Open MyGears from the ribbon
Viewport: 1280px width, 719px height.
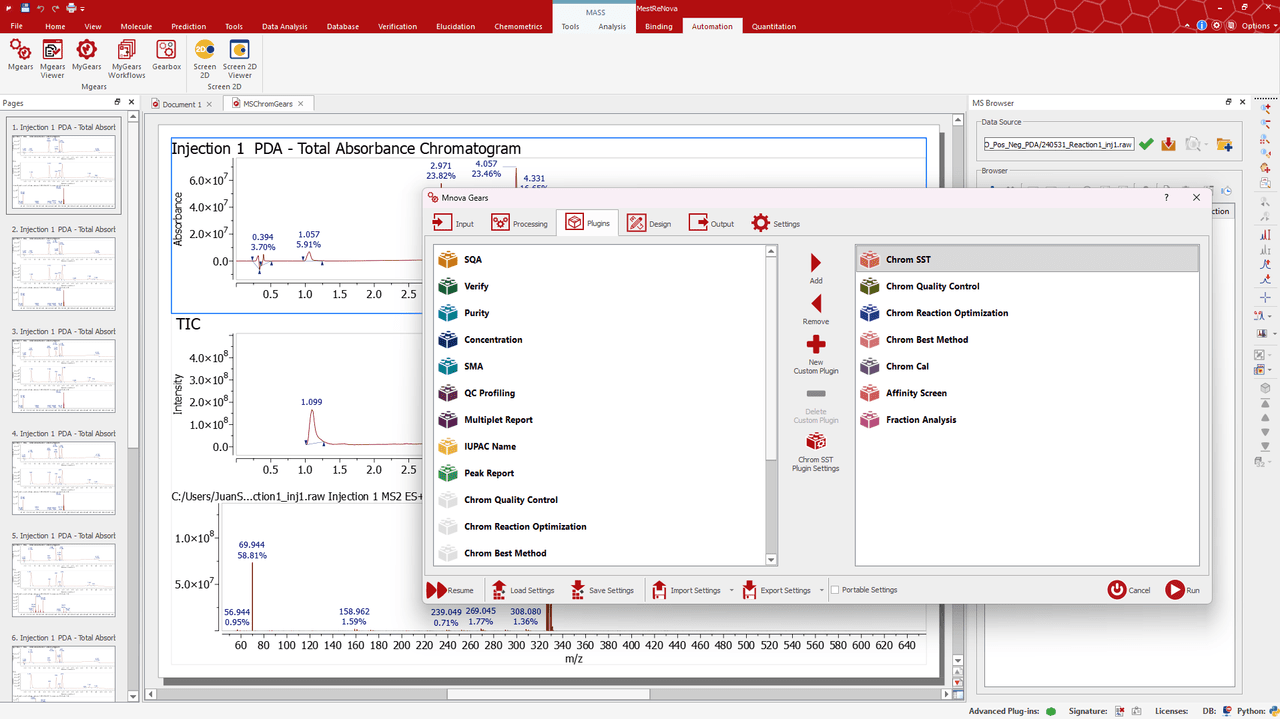86,54
